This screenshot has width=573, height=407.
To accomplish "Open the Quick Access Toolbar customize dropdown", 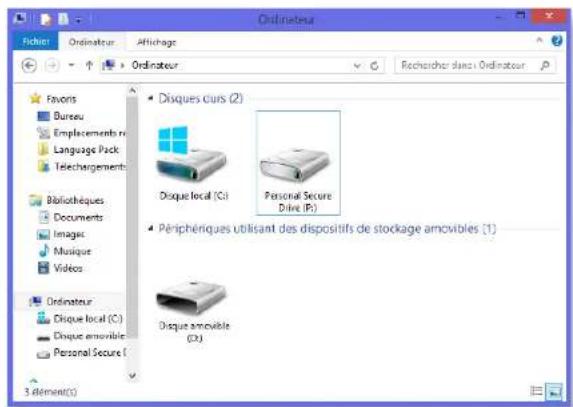I will (78, 20).
